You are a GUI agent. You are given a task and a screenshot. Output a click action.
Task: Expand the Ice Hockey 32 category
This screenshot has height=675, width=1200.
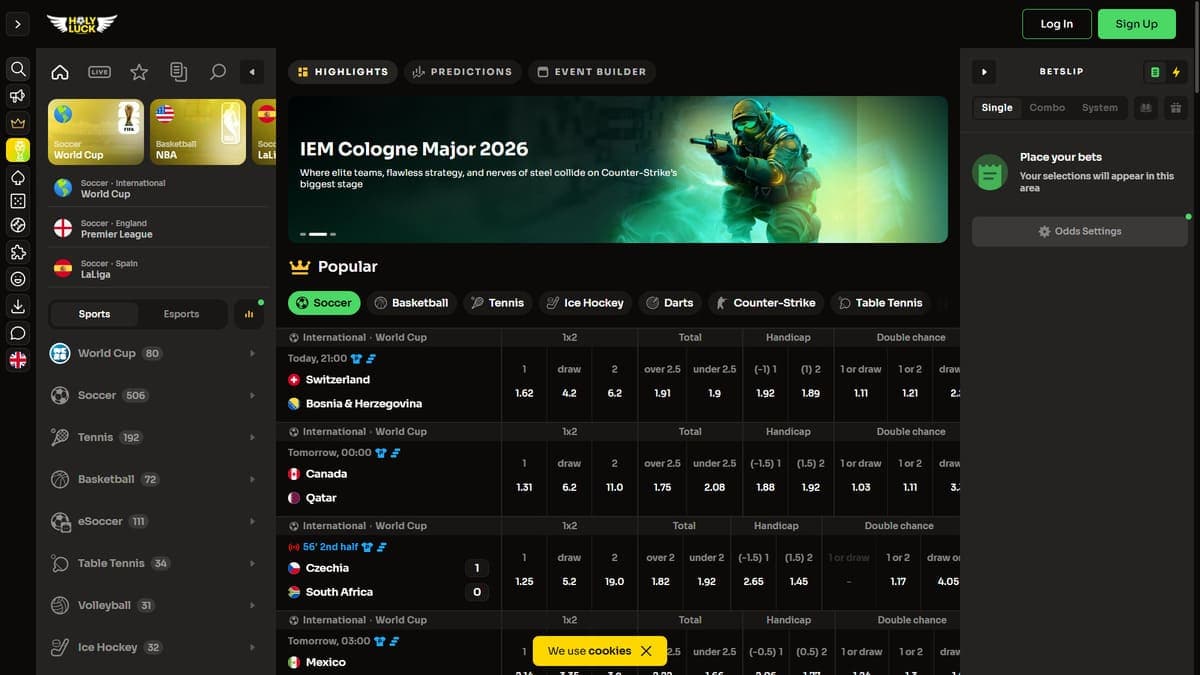pyautogui.click(x=156, y=647)
